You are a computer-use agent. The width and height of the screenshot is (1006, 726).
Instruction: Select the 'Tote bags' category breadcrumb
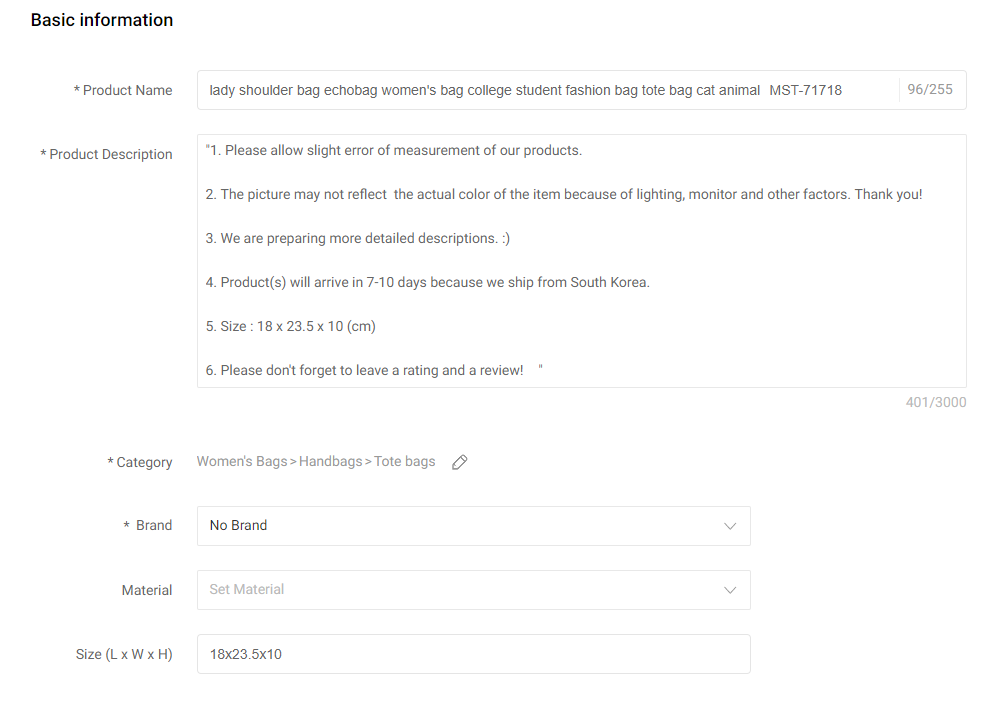tap(405, 462)
